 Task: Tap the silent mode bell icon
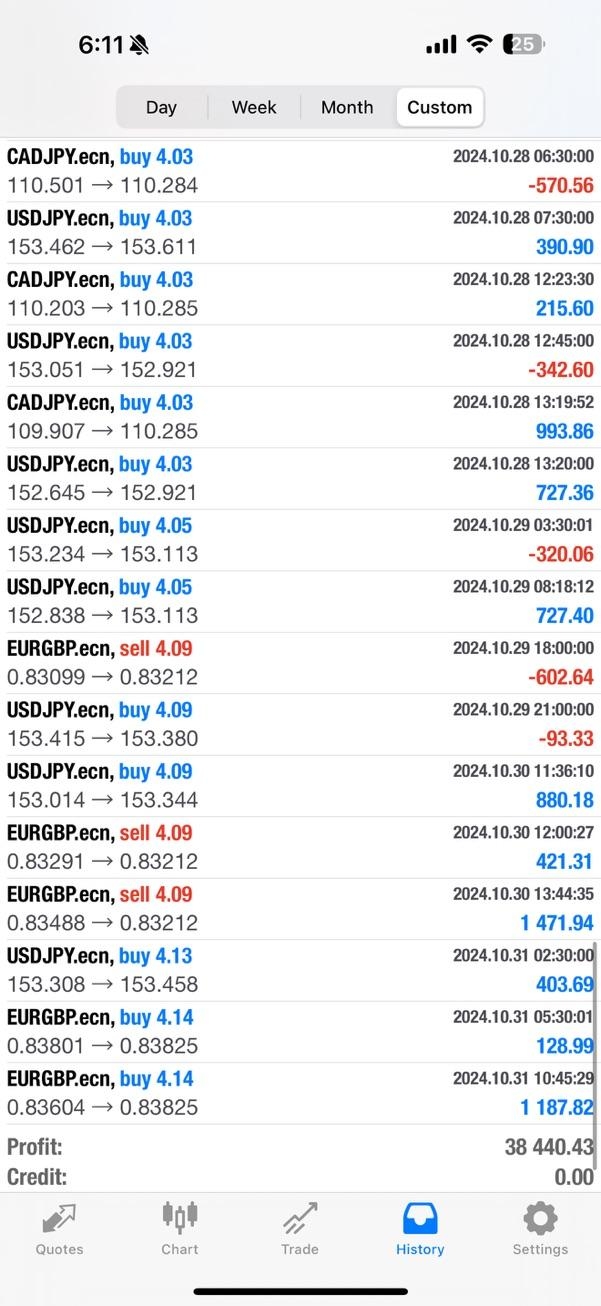[139, 45]
